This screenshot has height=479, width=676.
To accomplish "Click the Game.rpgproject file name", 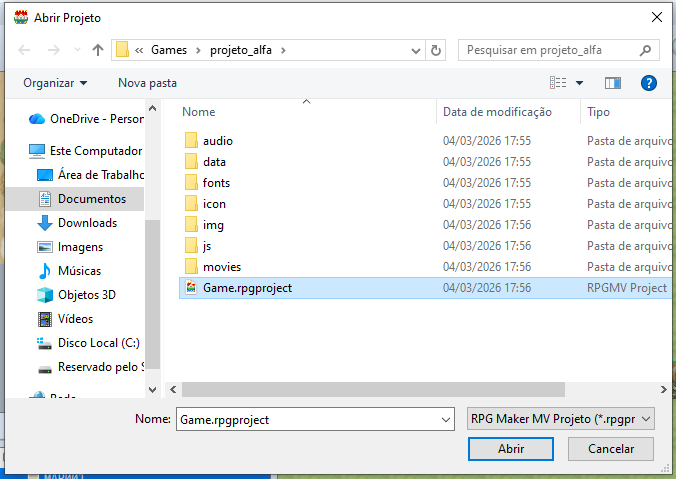I will pos(247,288).
